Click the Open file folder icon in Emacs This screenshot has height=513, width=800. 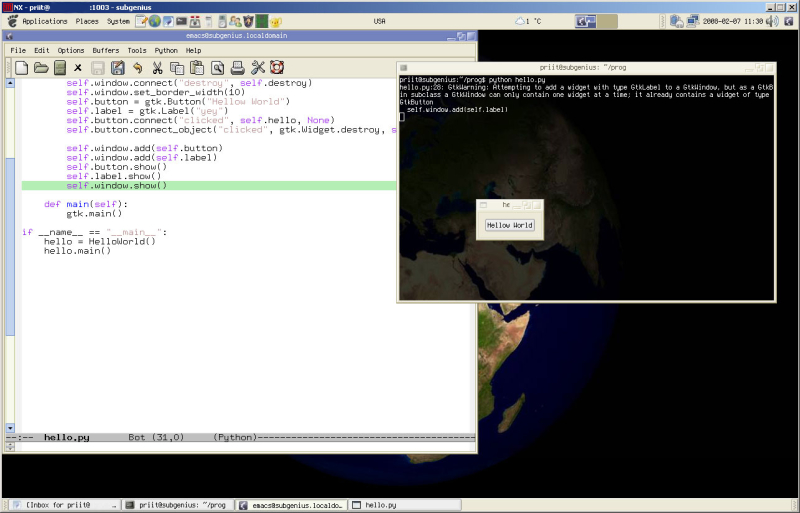tap(41, 67)
